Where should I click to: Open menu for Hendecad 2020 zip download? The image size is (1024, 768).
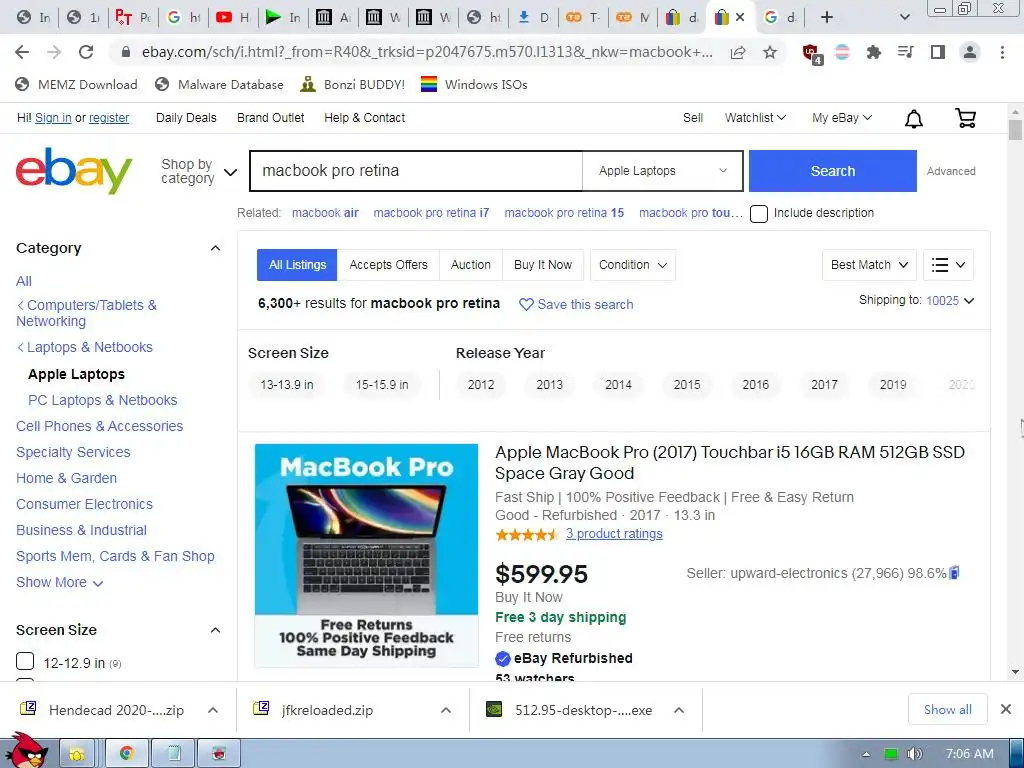pyautogui.click(x=213, y=710)
